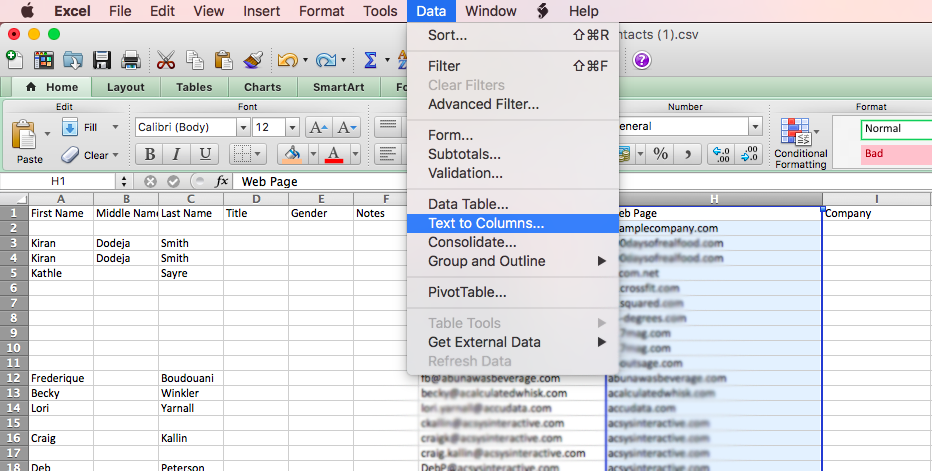932x471 pixels.
Task: Open the template gallery icon
Action: [x=44, y=60]
